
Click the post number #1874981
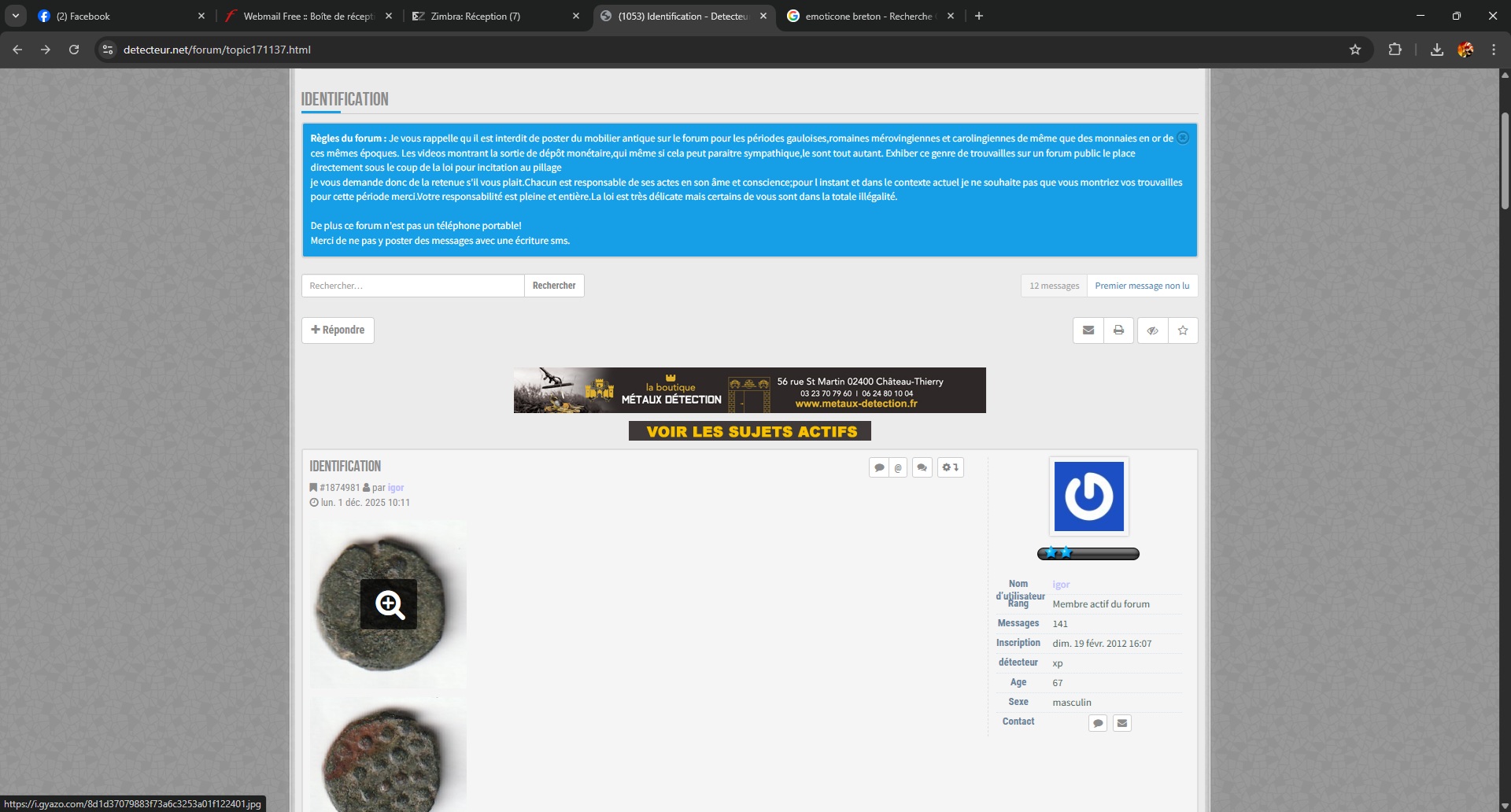tap(339, 488)
